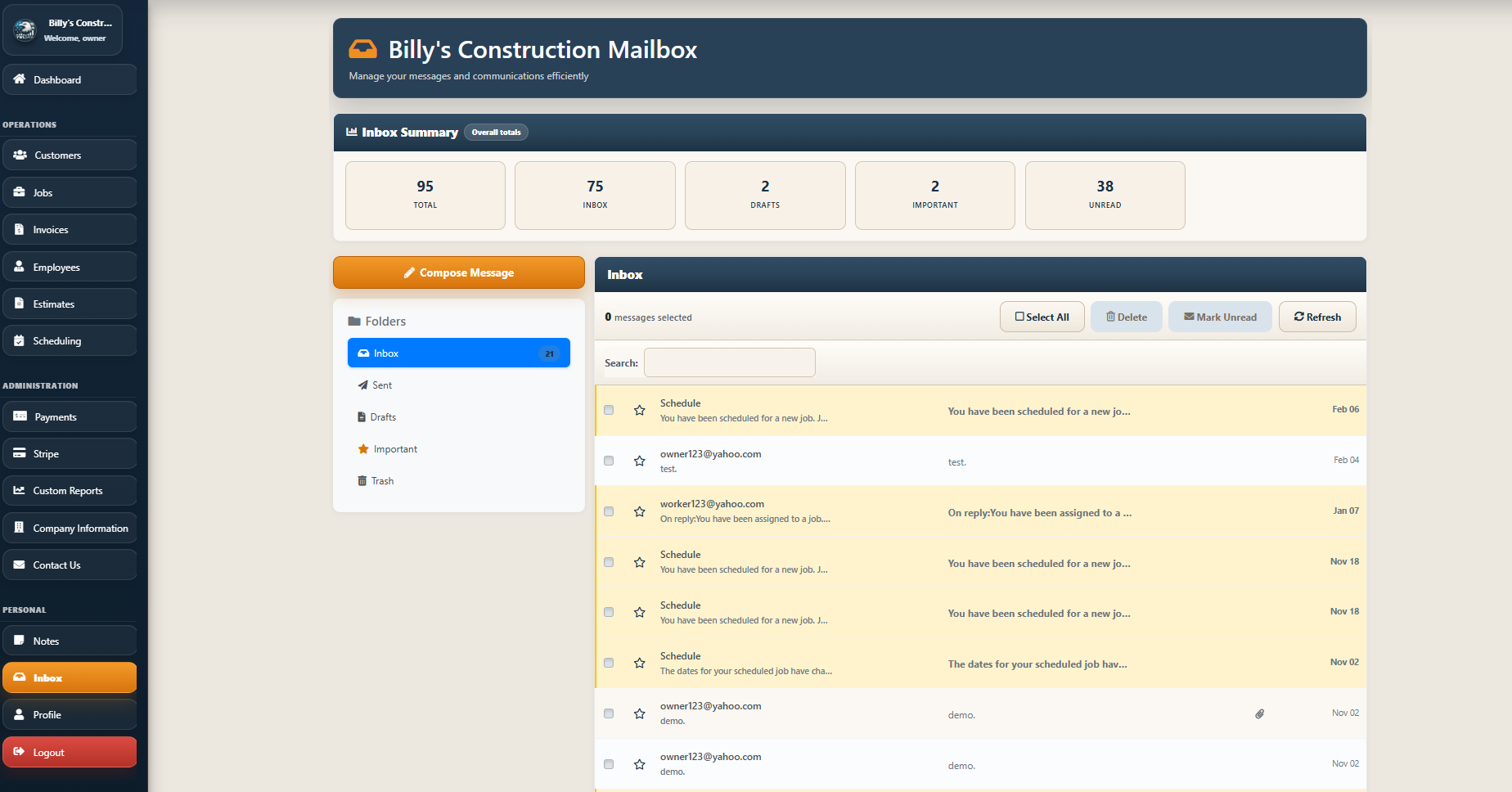Star the Feb 06 Schedule message
Image resolution: width=1512 pixels, height=792 pixels.
click(x=640, y=411)
